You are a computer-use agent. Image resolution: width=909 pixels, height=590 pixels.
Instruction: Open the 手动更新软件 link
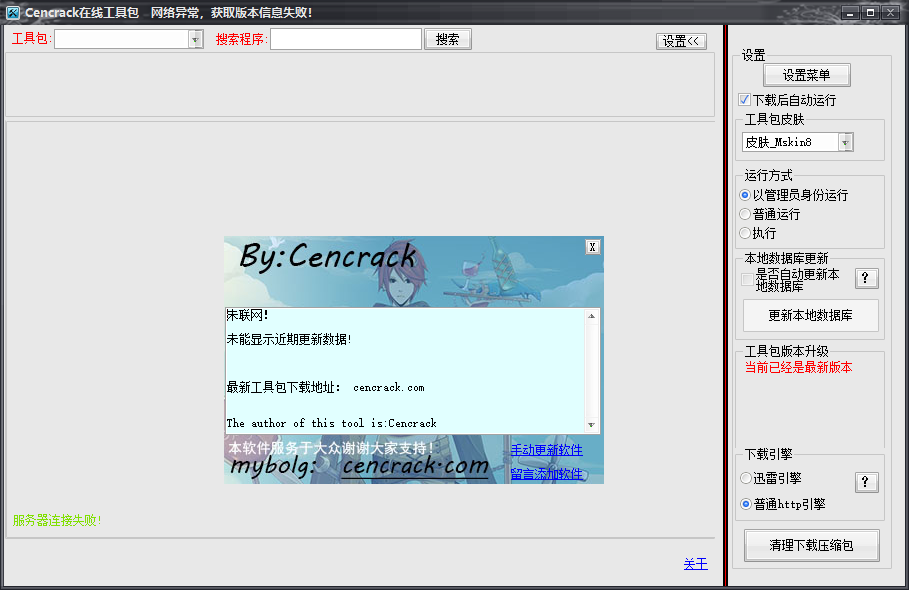pyautogui.click(x=546, y=450)
